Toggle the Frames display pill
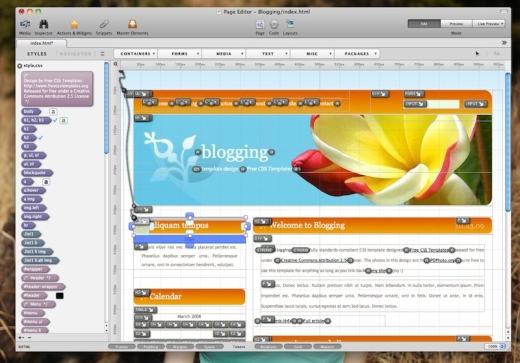 coord(122,347)
